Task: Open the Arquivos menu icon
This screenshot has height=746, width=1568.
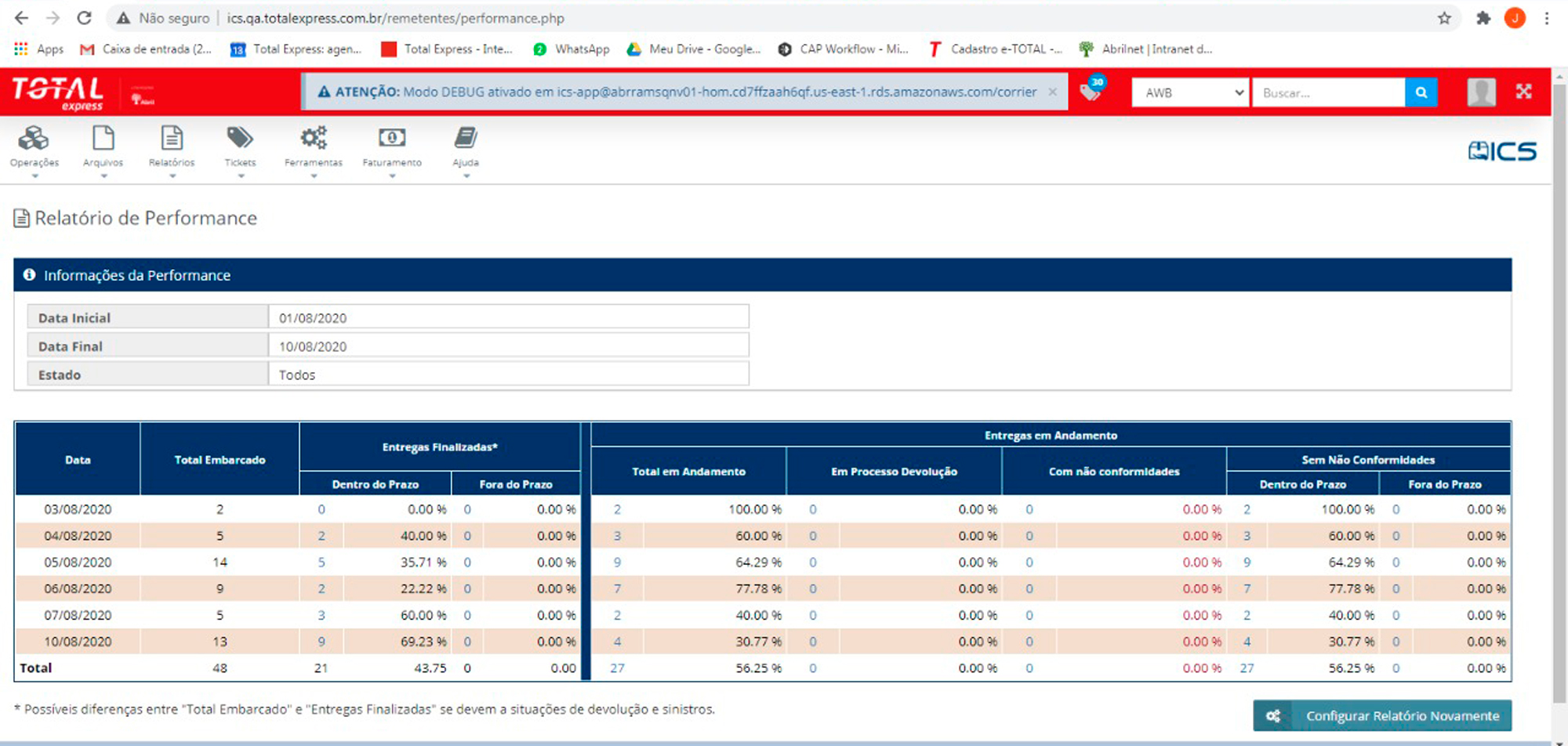Action: [x=103, y=138]
